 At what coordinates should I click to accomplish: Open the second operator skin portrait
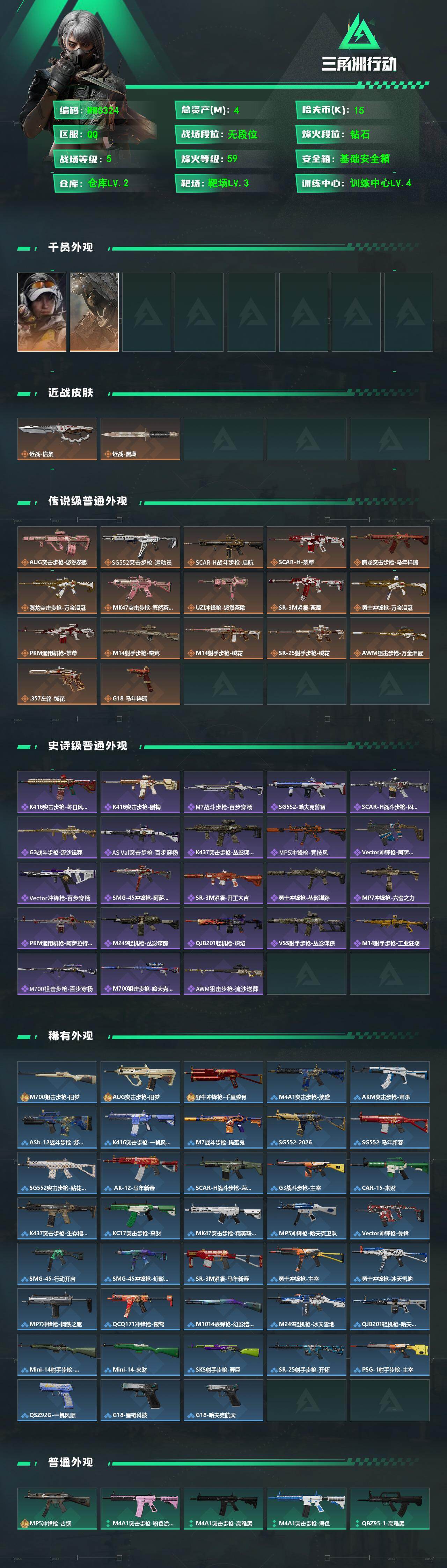pos(94,312)
